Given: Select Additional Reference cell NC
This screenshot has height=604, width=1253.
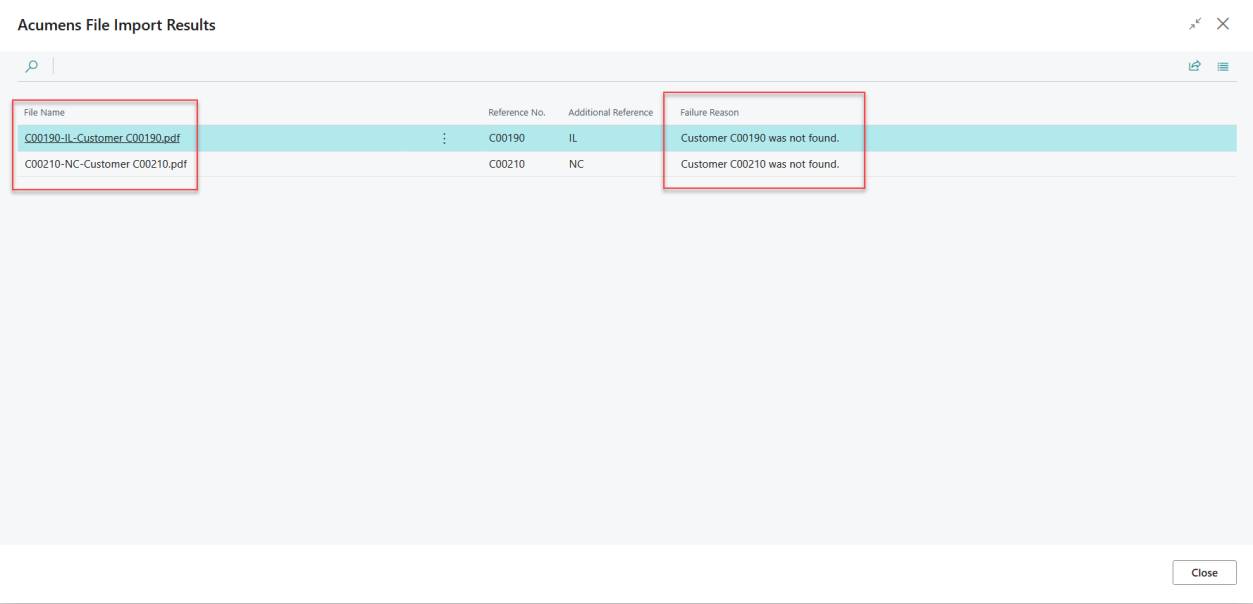Looking at the screenshot, I should [x=576, y=164].
